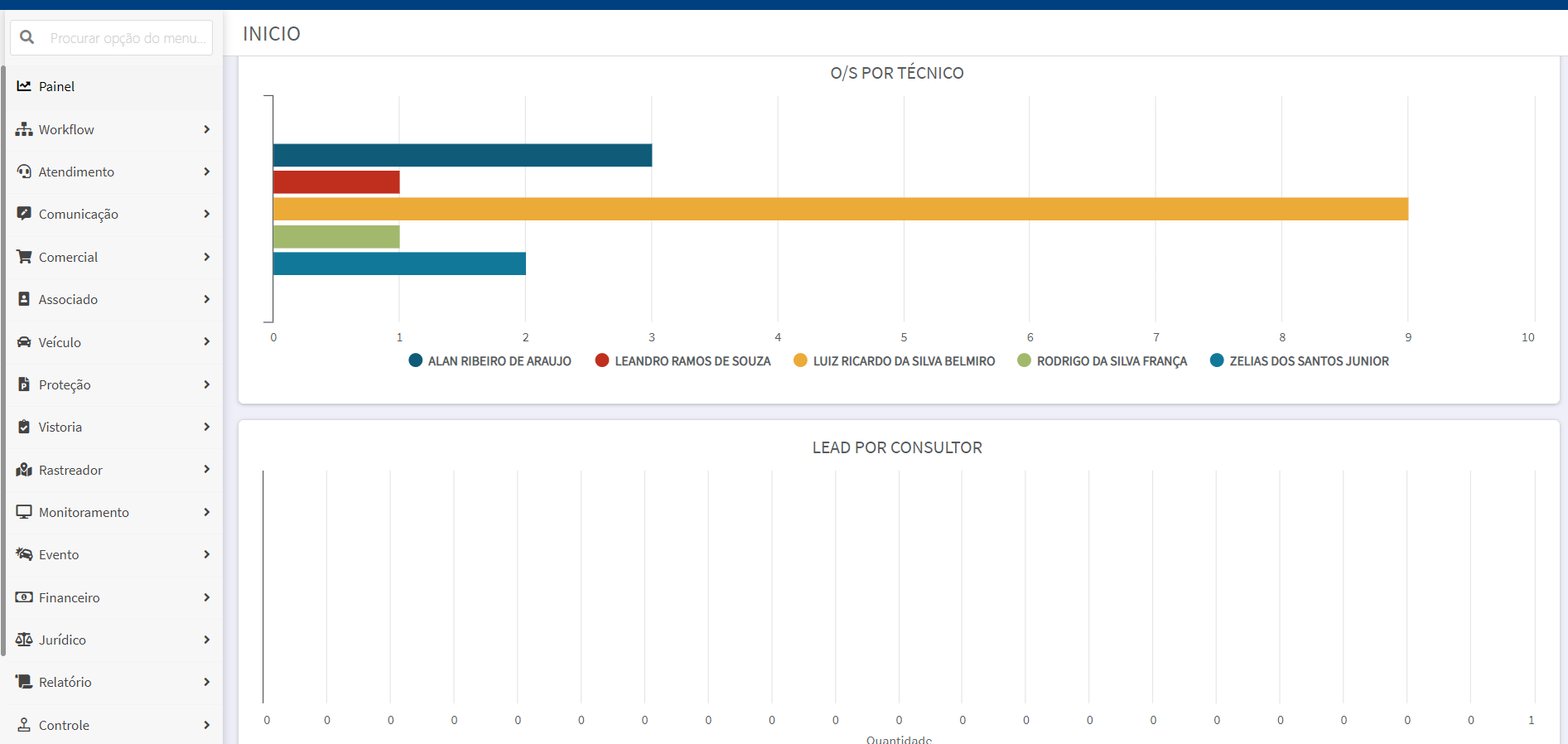
Task: Expand the Comunicação submenu chevron
Action: (207, 214)
